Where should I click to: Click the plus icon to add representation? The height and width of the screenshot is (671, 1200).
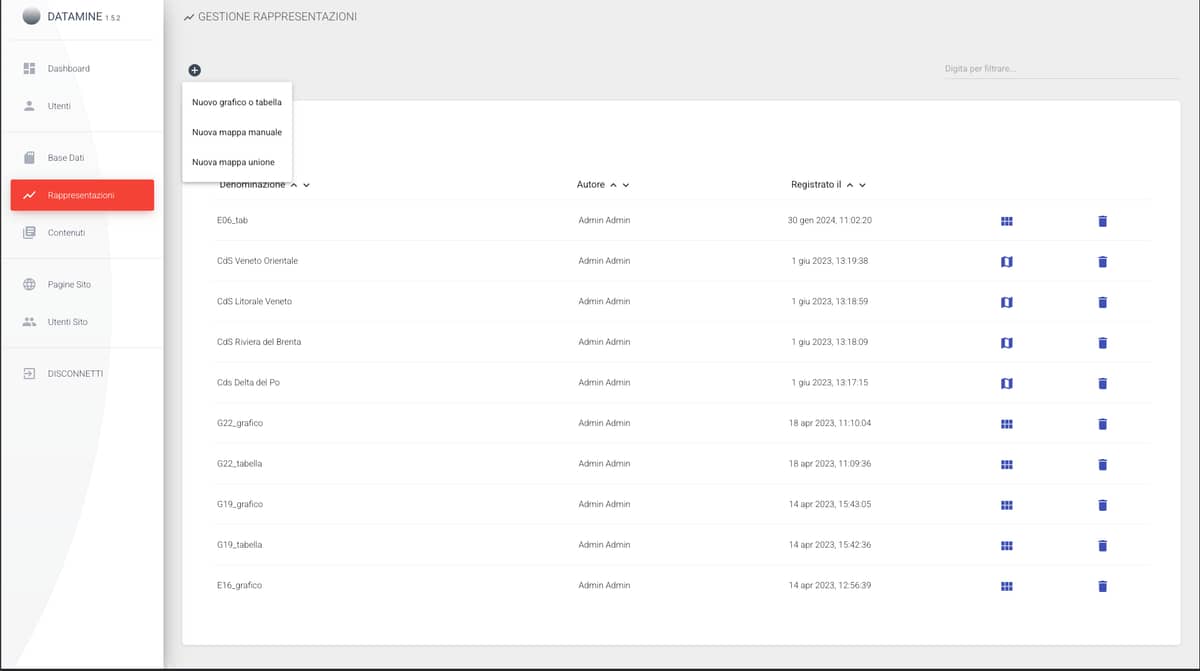click(194, 70)
